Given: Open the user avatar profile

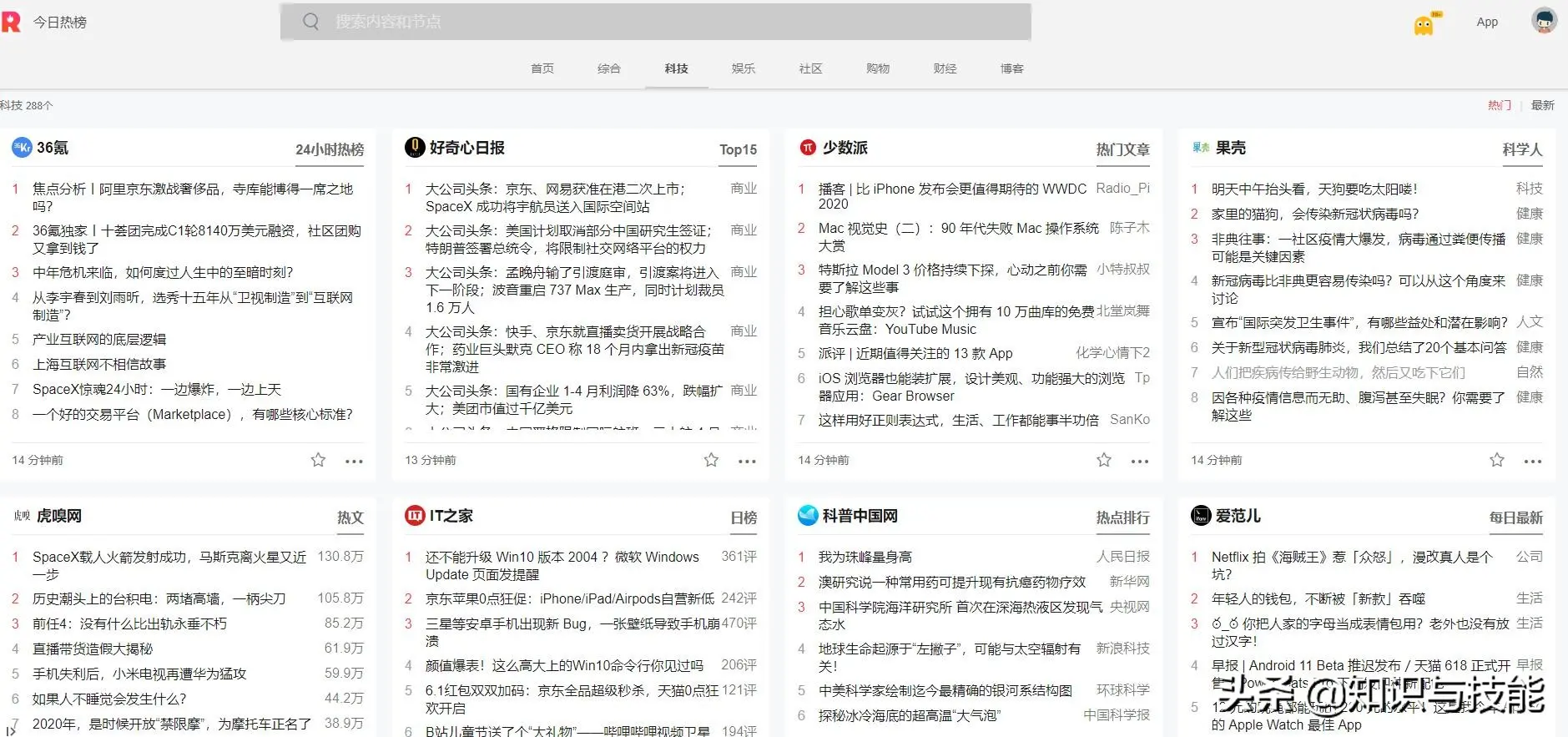Looking at the screenshot, I should pos(1544,20).
